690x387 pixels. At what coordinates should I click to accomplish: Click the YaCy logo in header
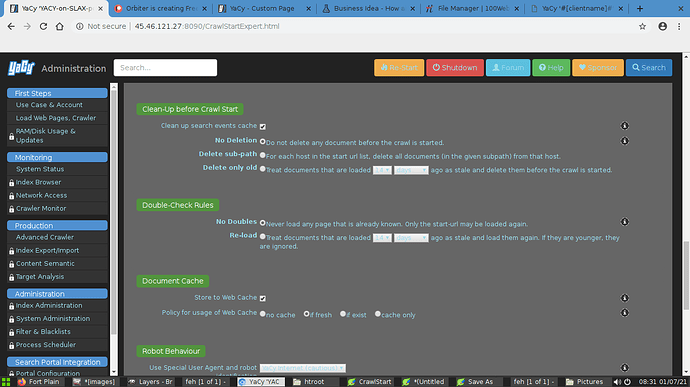click(21, 68)
